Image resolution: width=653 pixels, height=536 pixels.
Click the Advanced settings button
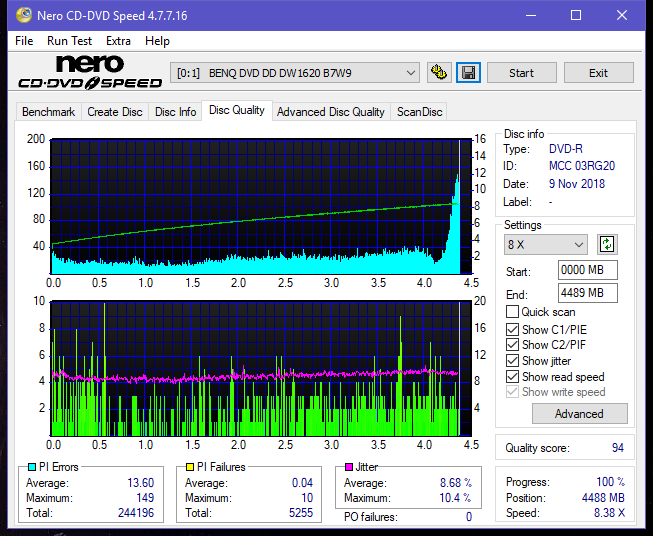579,414
